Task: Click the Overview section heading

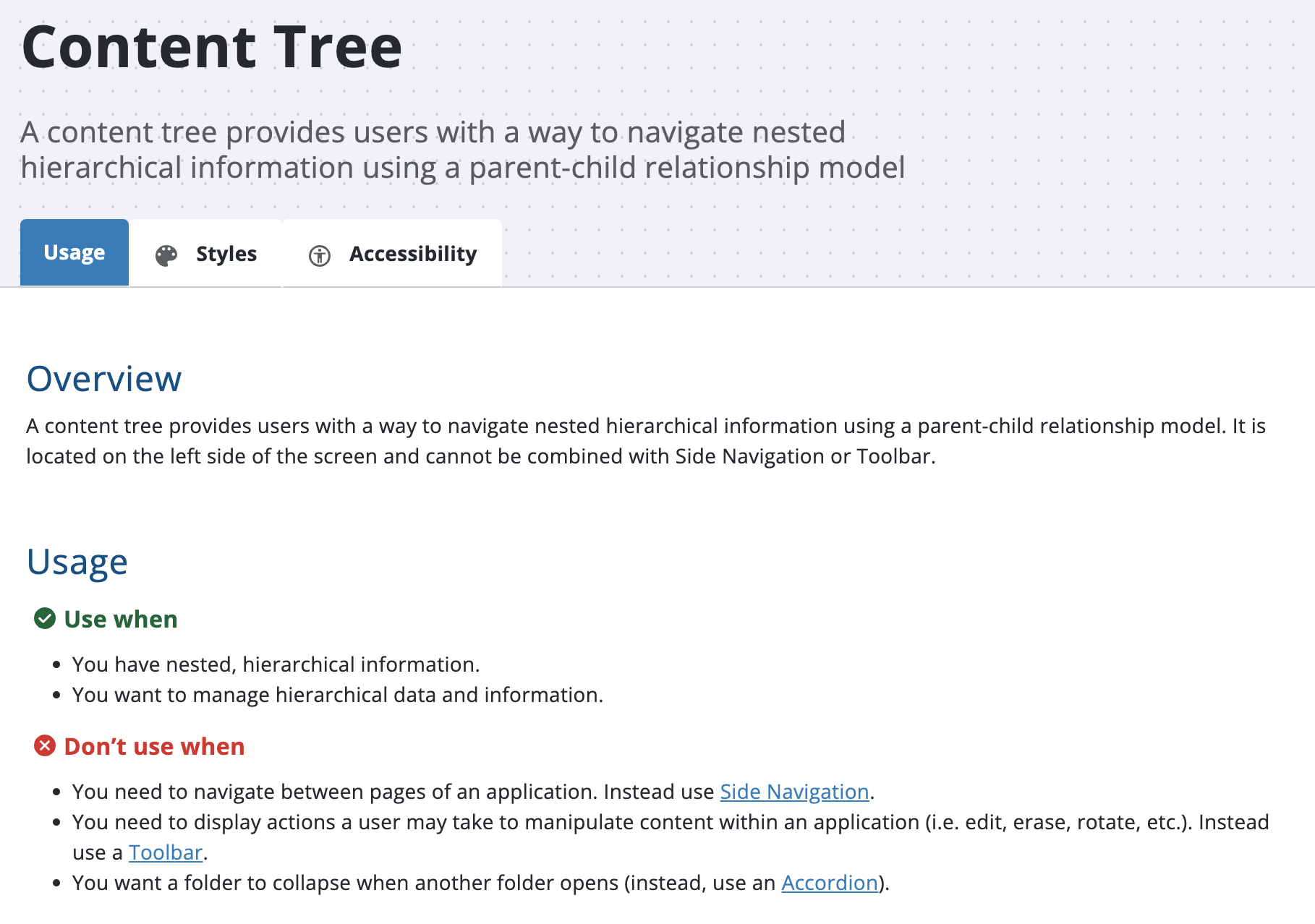Action: tap(104, 379)
